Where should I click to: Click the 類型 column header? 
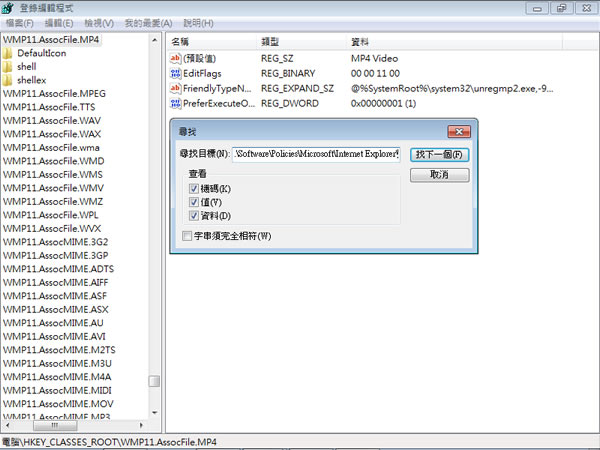pyautogui.click(x=303, y=42)
